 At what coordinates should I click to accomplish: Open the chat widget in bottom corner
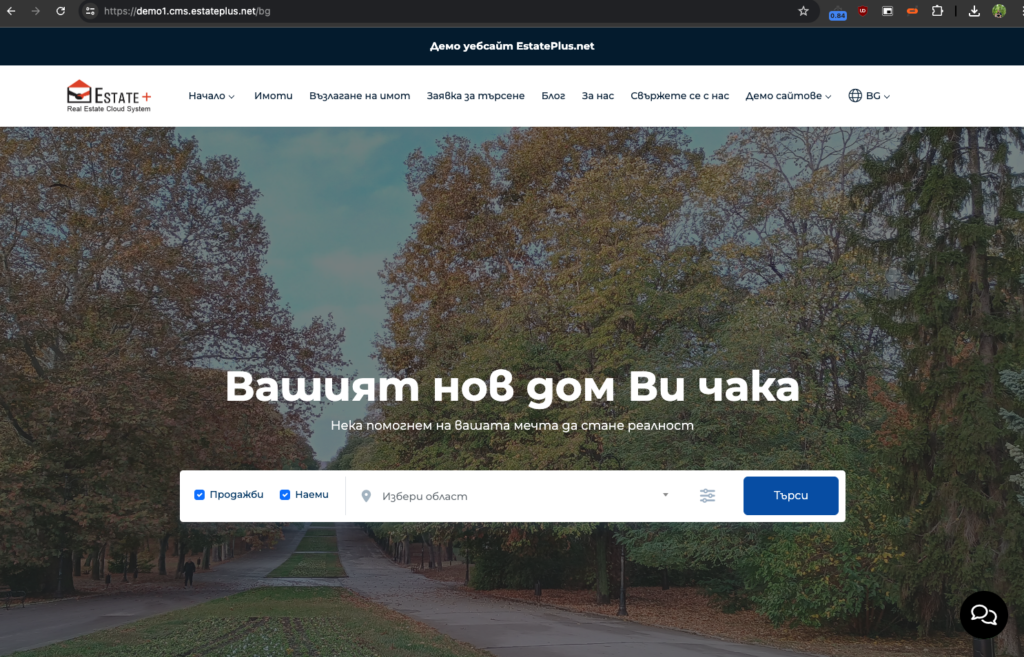tap(982, 614)
